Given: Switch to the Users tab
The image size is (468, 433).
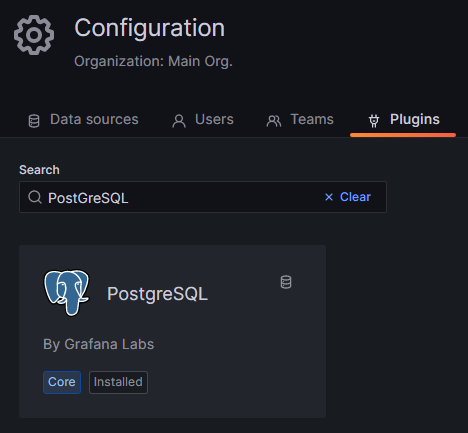Looking at the screenshot, I should [203, 120].
